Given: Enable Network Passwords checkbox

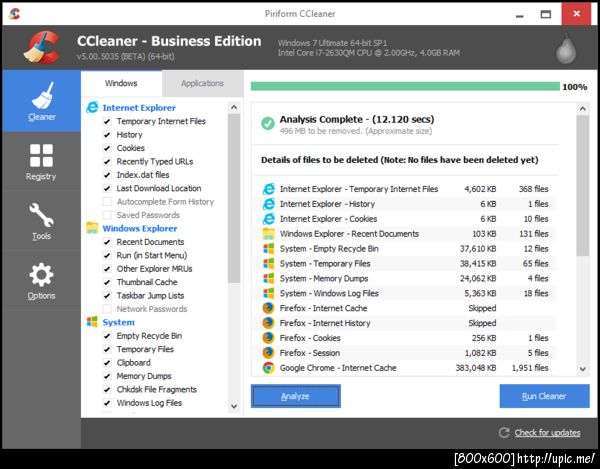Looking at the screenshot, I should (x=107, y=309).
